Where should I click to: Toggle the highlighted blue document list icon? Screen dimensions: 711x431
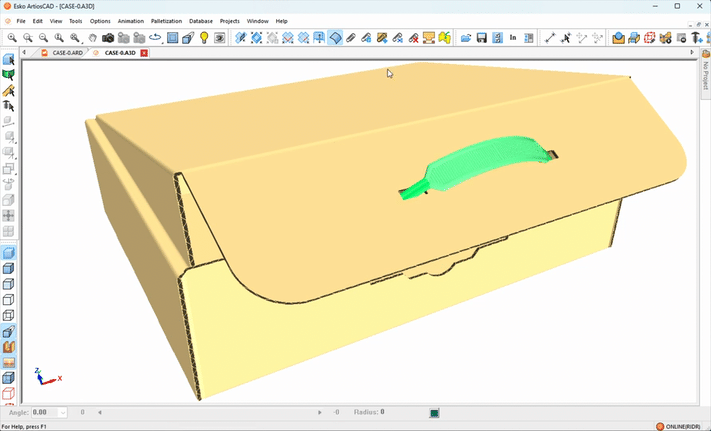click(x=497, y=38)
